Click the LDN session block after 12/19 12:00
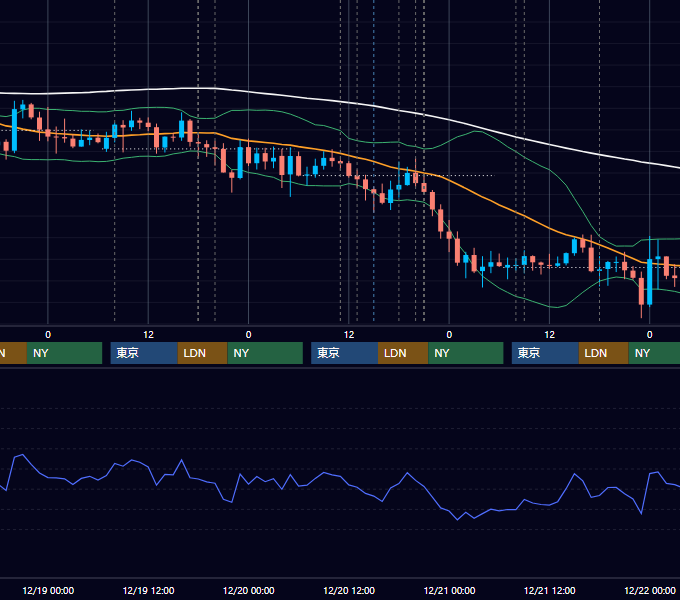The image size is (680, 600). point(202,353)
